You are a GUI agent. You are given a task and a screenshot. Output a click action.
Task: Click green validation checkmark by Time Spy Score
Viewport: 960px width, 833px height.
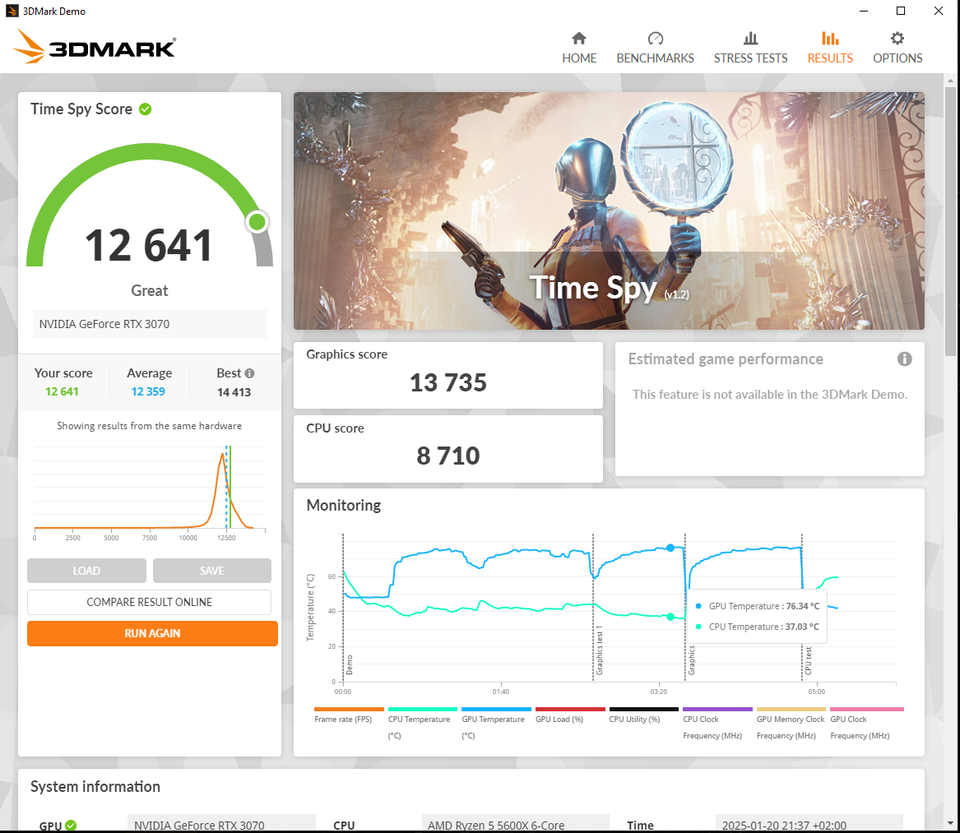point(145,109)
